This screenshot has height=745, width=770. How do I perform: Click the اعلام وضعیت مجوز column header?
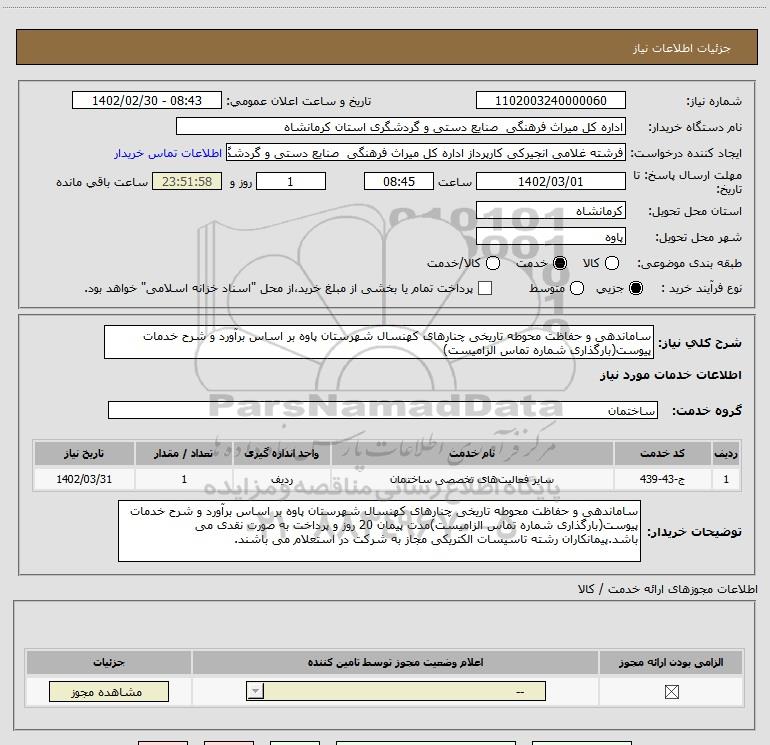pos(395,662)
